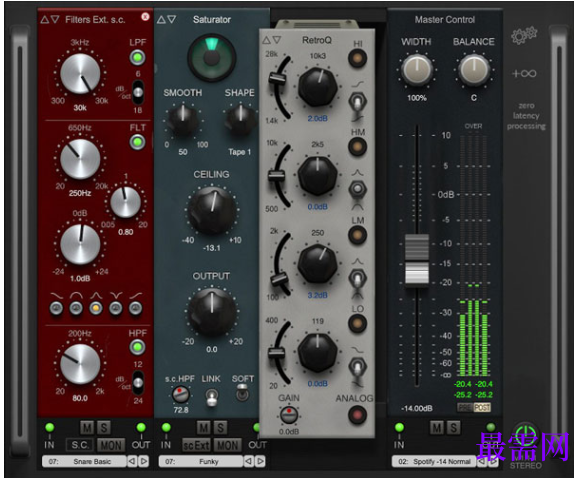Click the LM band frequency slider
The image size is (588, 478).
pos(280,279)
